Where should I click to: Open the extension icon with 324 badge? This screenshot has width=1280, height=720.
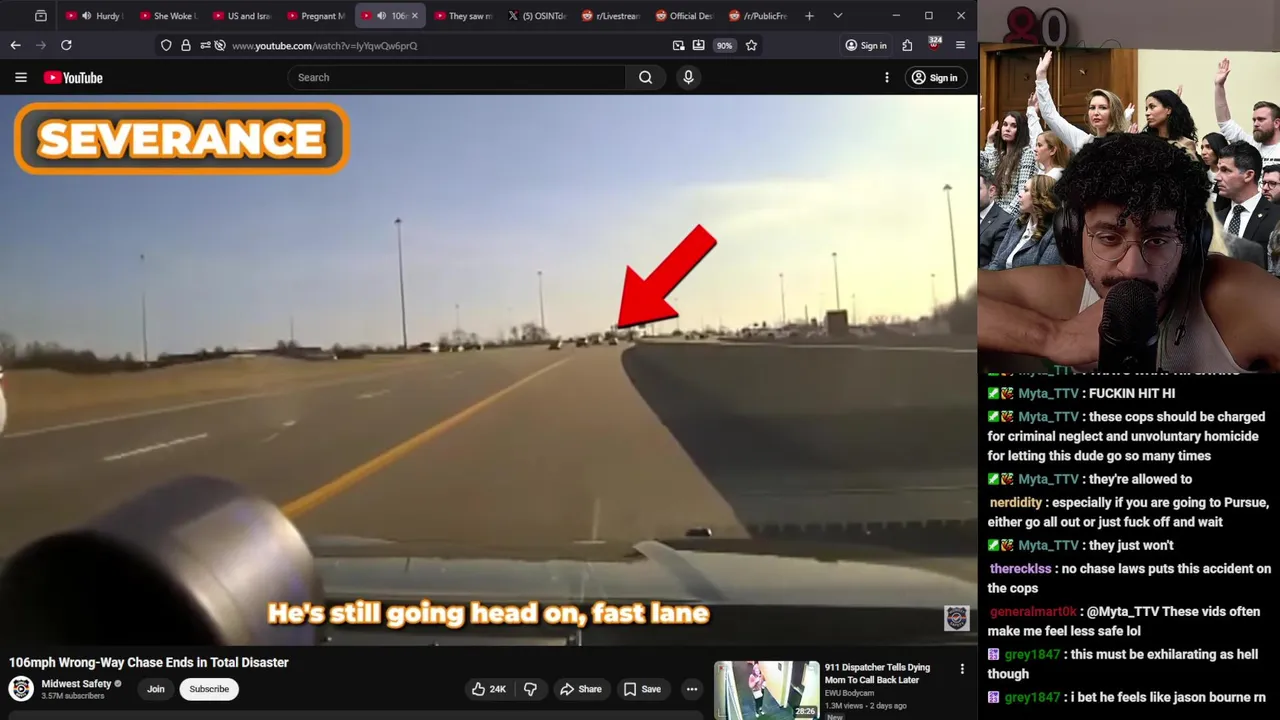[x=934, y=44]
